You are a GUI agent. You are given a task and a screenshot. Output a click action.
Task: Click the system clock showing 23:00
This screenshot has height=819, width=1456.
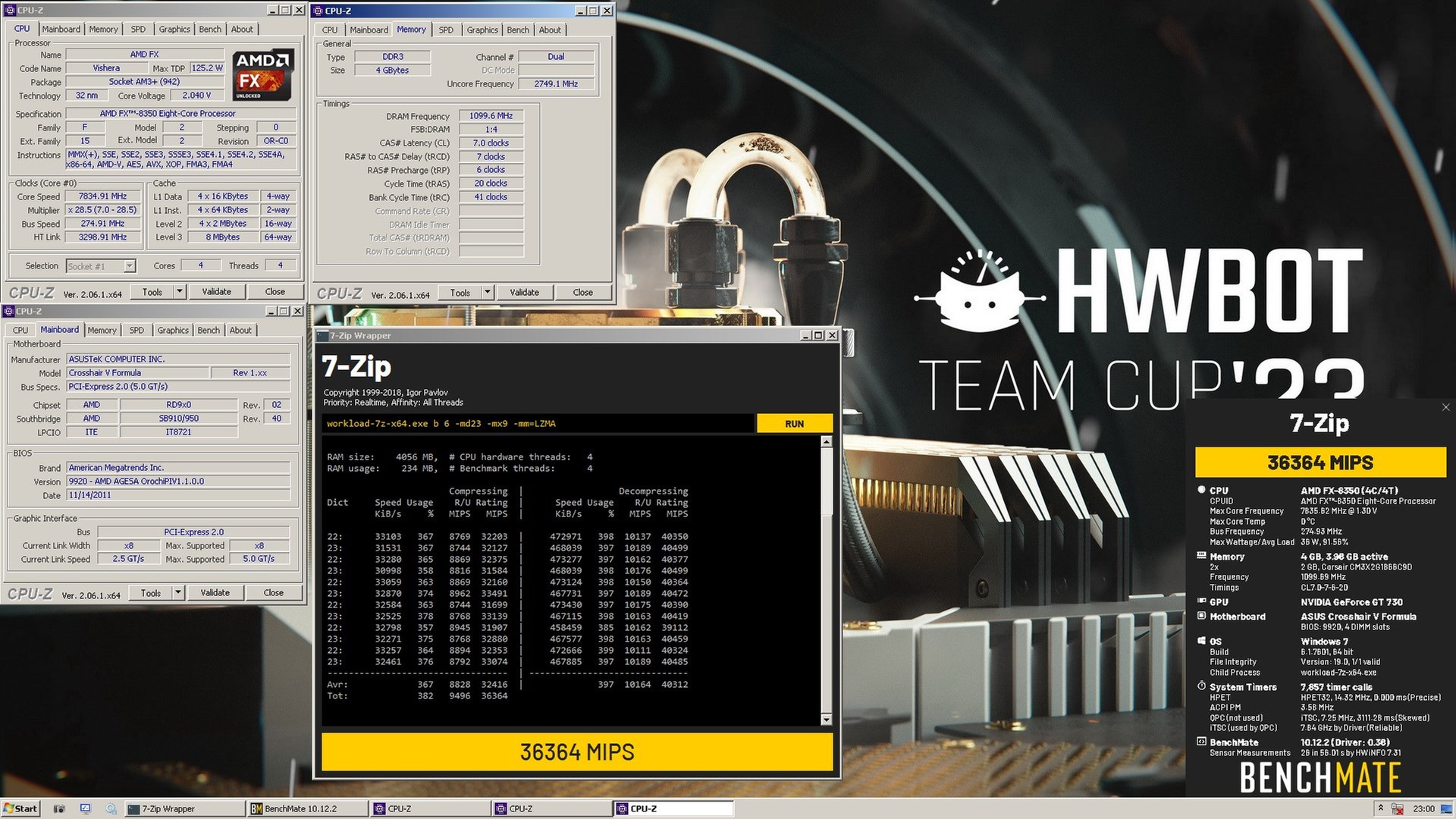tap(1423, 809)
